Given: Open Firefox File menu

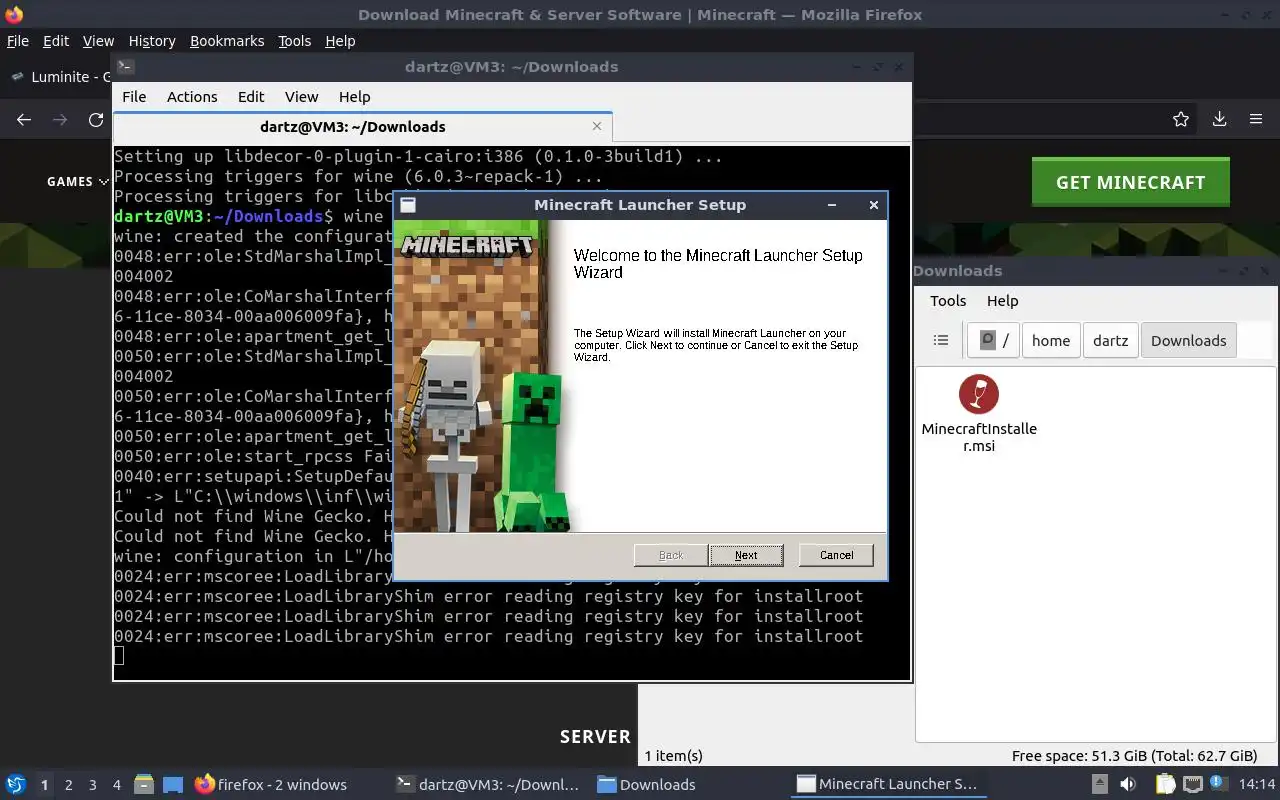Looking at the screenshot, I should [18, 41].
